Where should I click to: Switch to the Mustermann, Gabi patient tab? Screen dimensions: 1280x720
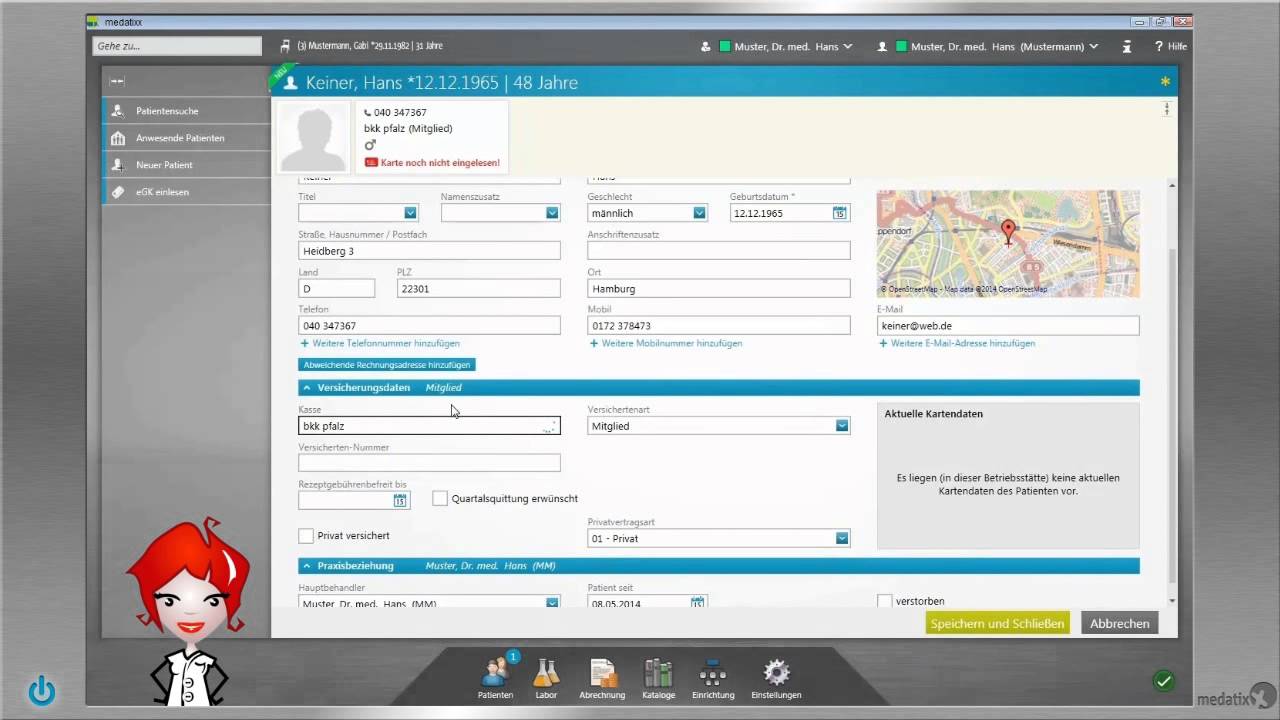pyautogui.click(x=370, y=46)
